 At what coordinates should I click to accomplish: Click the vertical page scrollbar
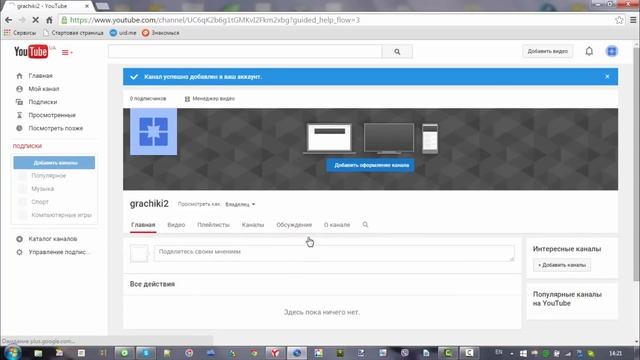636,163
